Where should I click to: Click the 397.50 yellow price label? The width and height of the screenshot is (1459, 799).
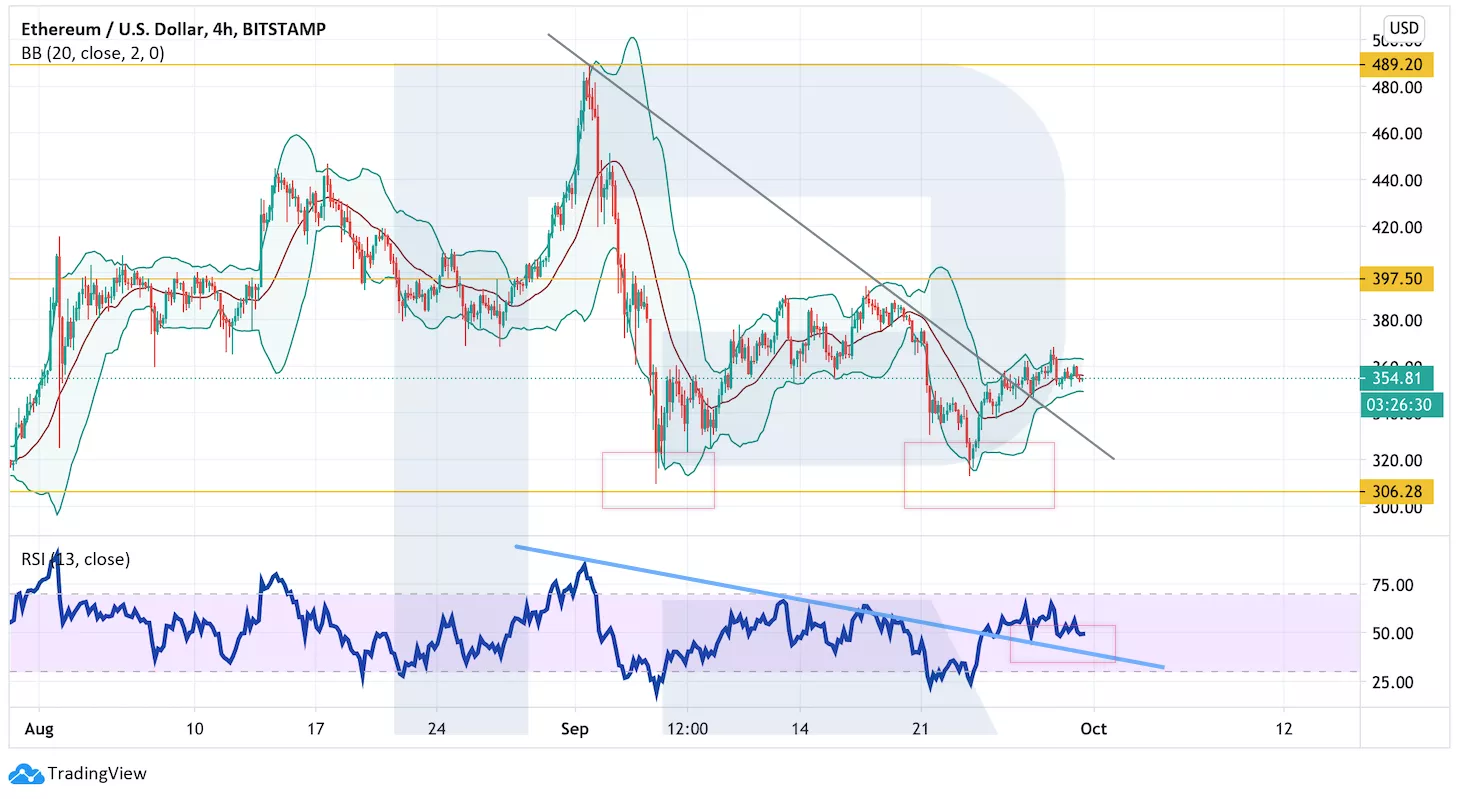(x=1397, y=279)
